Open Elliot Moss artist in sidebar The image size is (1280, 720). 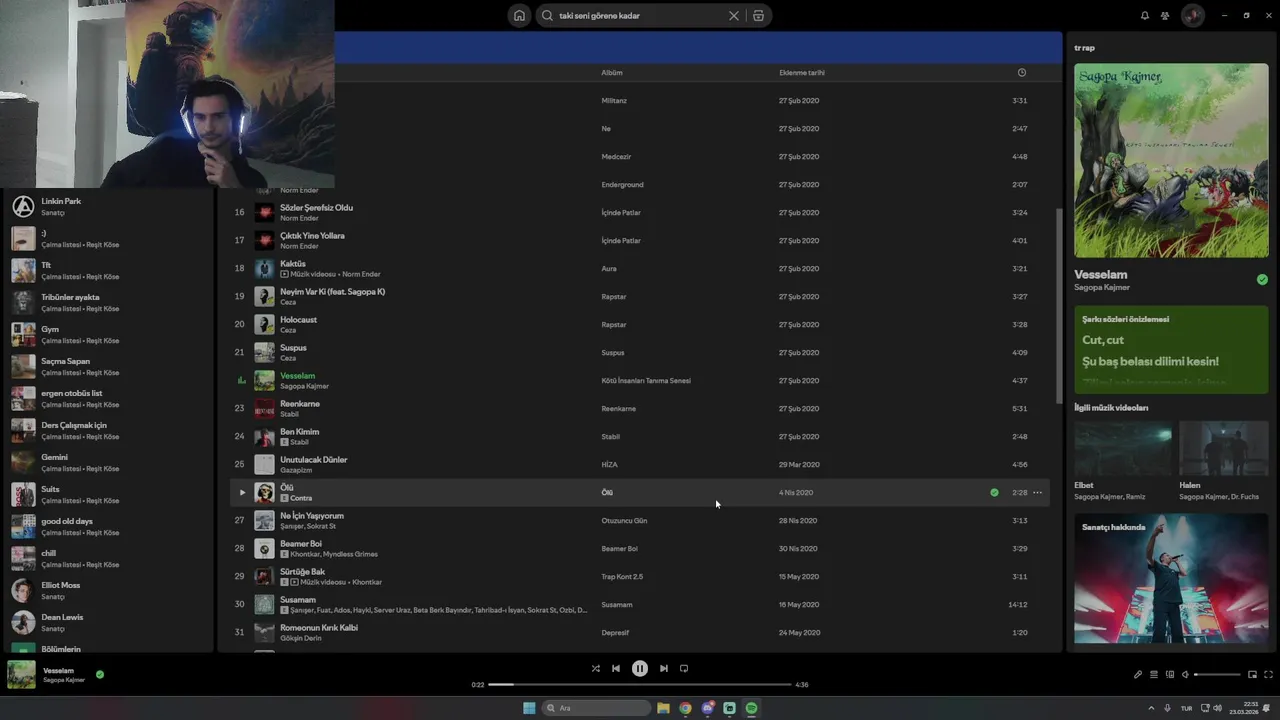click(106, 591)
